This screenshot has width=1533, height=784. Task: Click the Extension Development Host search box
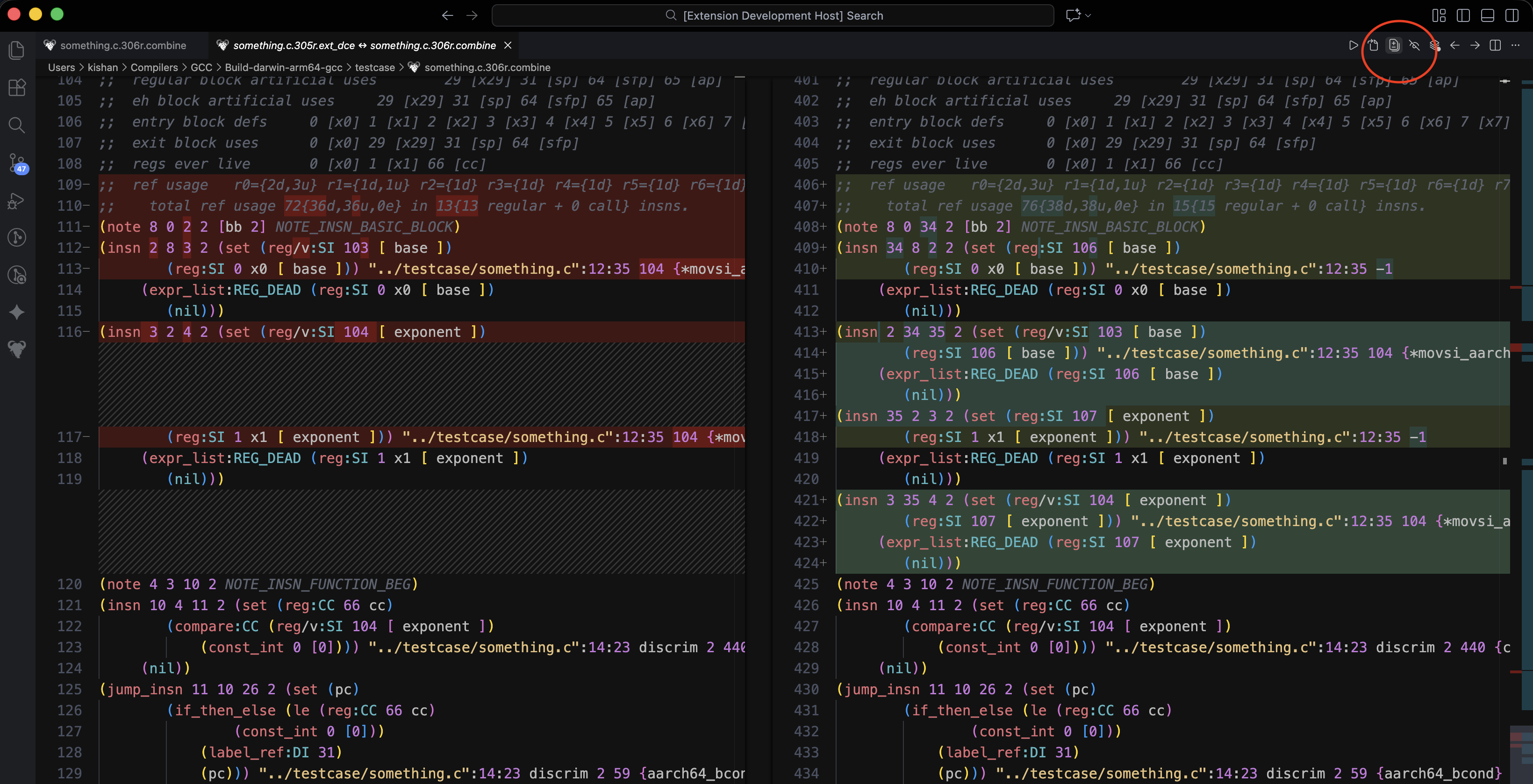(773, 15)
